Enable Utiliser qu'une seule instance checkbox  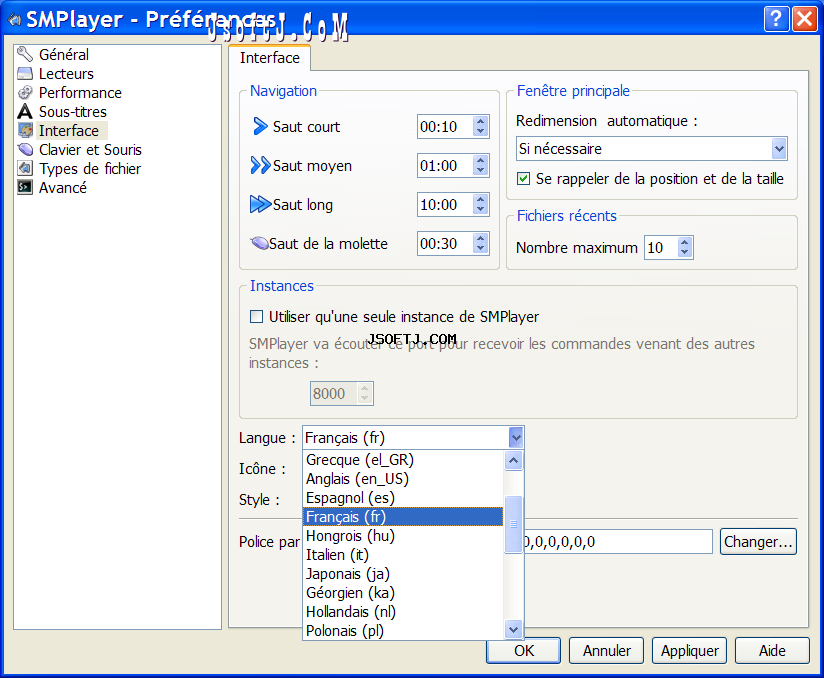coord(256,316)
